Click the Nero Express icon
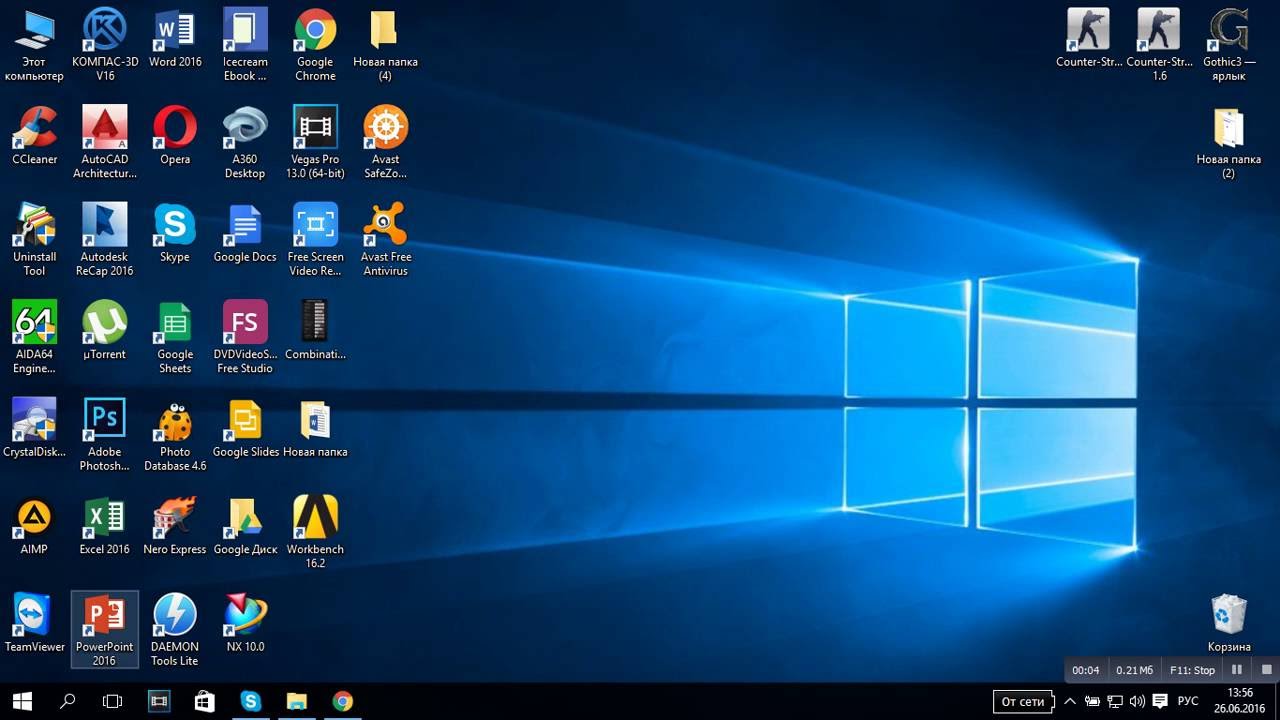The height and width of the screenshot is (720, 1280). coord(175,525)
